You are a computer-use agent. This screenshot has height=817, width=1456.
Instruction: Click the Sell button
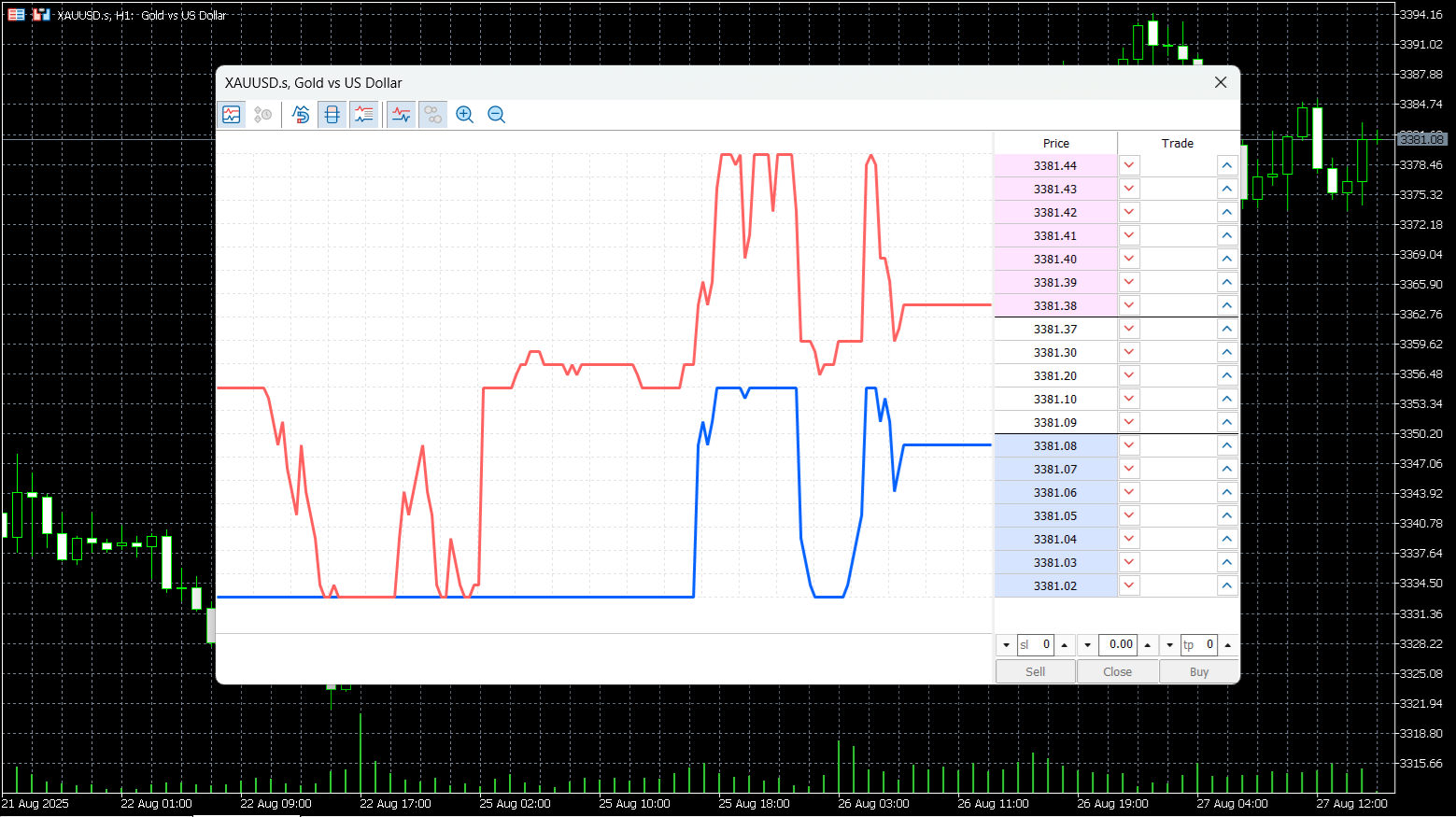(1036, 671)
